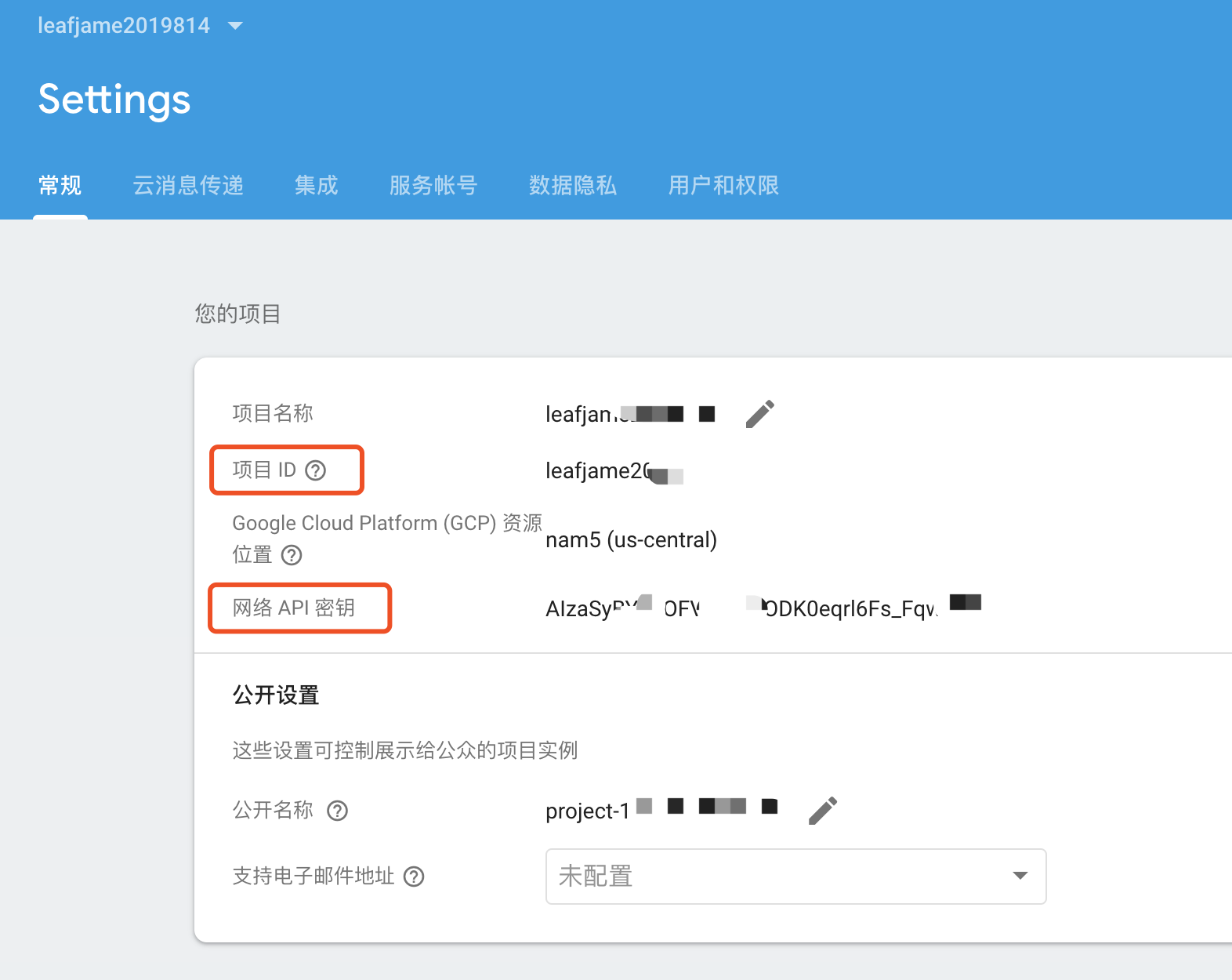
Task: Show help for 支持电子邮件地址
Action: coord(414,877)
